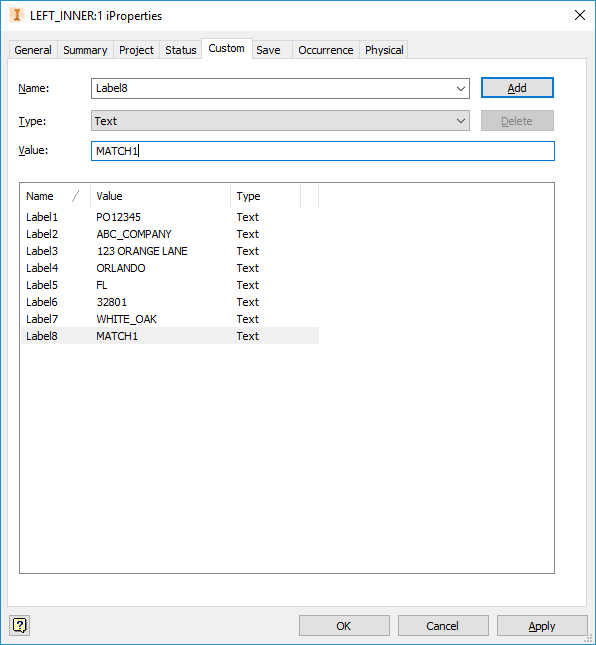The image size is (596, 645).
Task: Select the Label7 row
Action: [x=170, y=319]
